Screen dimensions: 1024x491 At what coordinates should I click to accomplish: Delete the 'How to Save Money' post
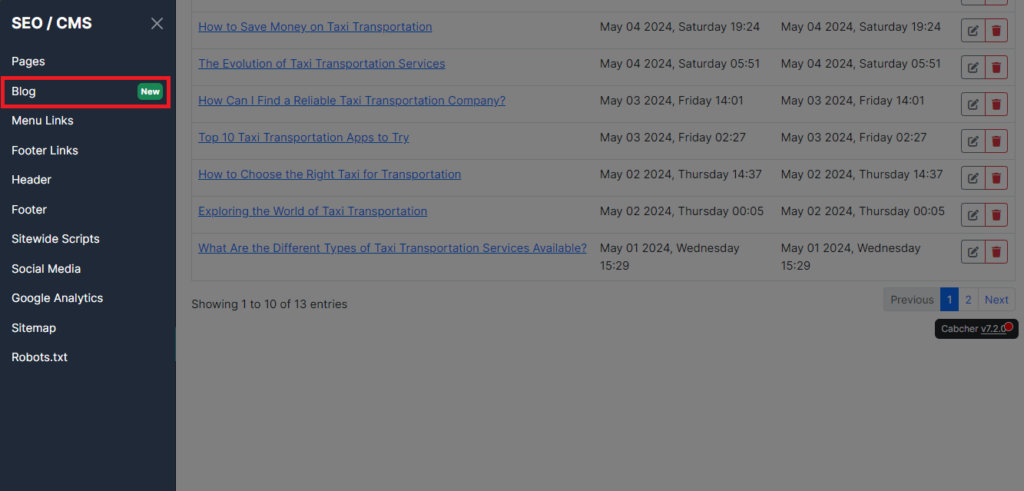[996, 31]
